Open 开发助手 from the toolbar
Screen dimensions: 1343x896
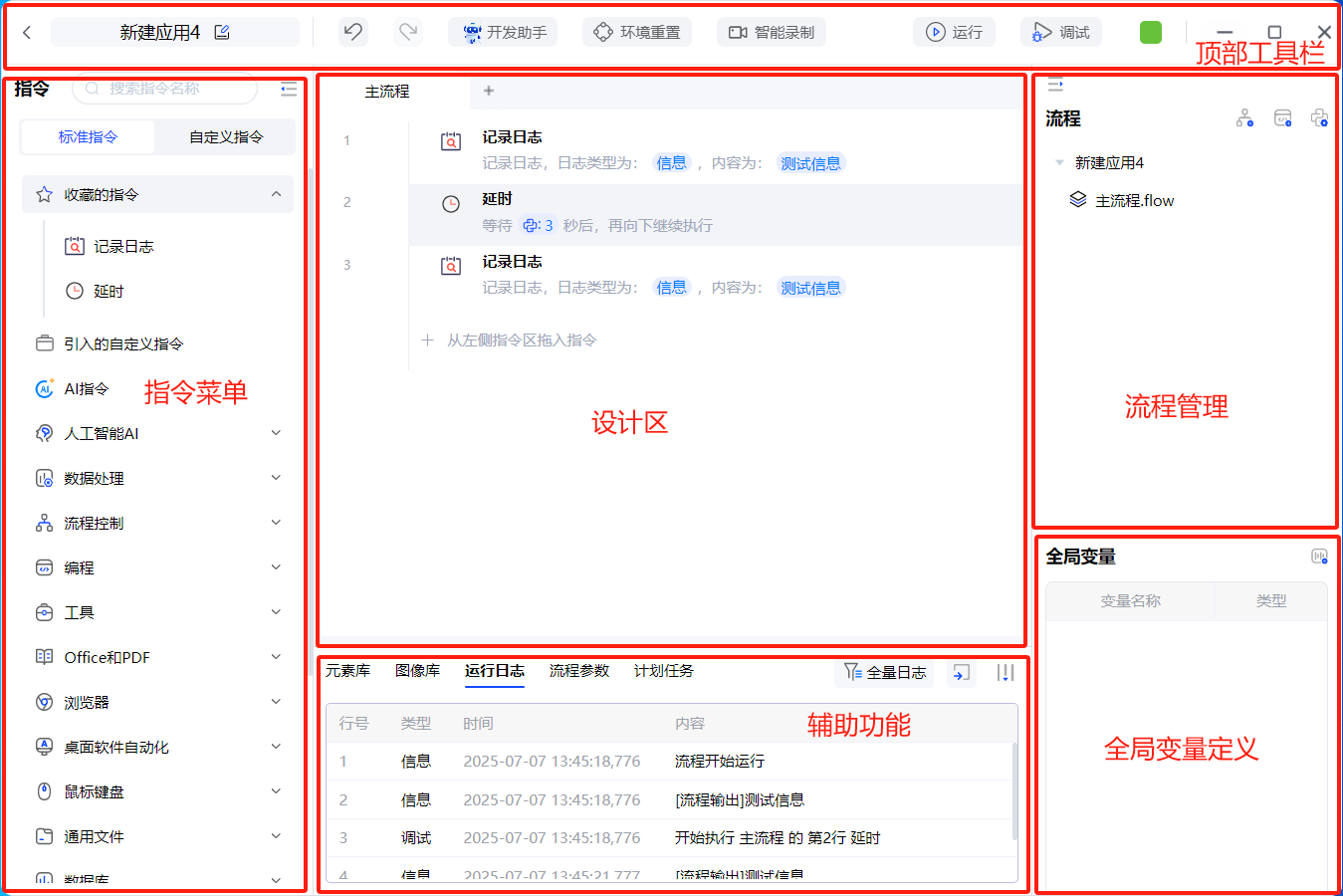tap(504, 33)
